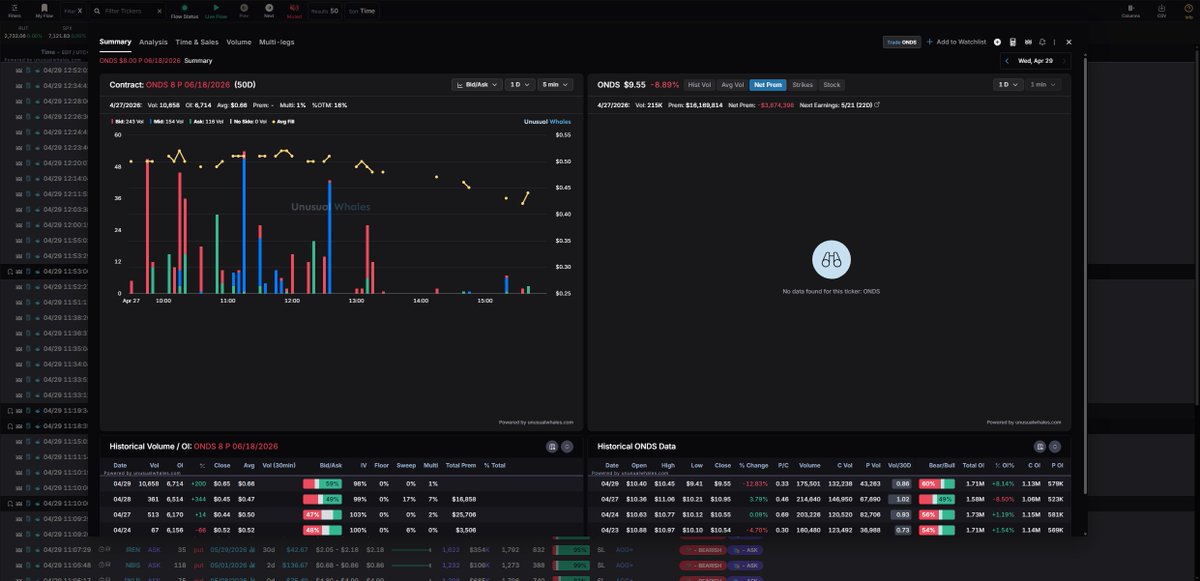Go to next date after Wed, Apr 29
Viewport: 1200px width, 581px height.
pos(1062,61)
